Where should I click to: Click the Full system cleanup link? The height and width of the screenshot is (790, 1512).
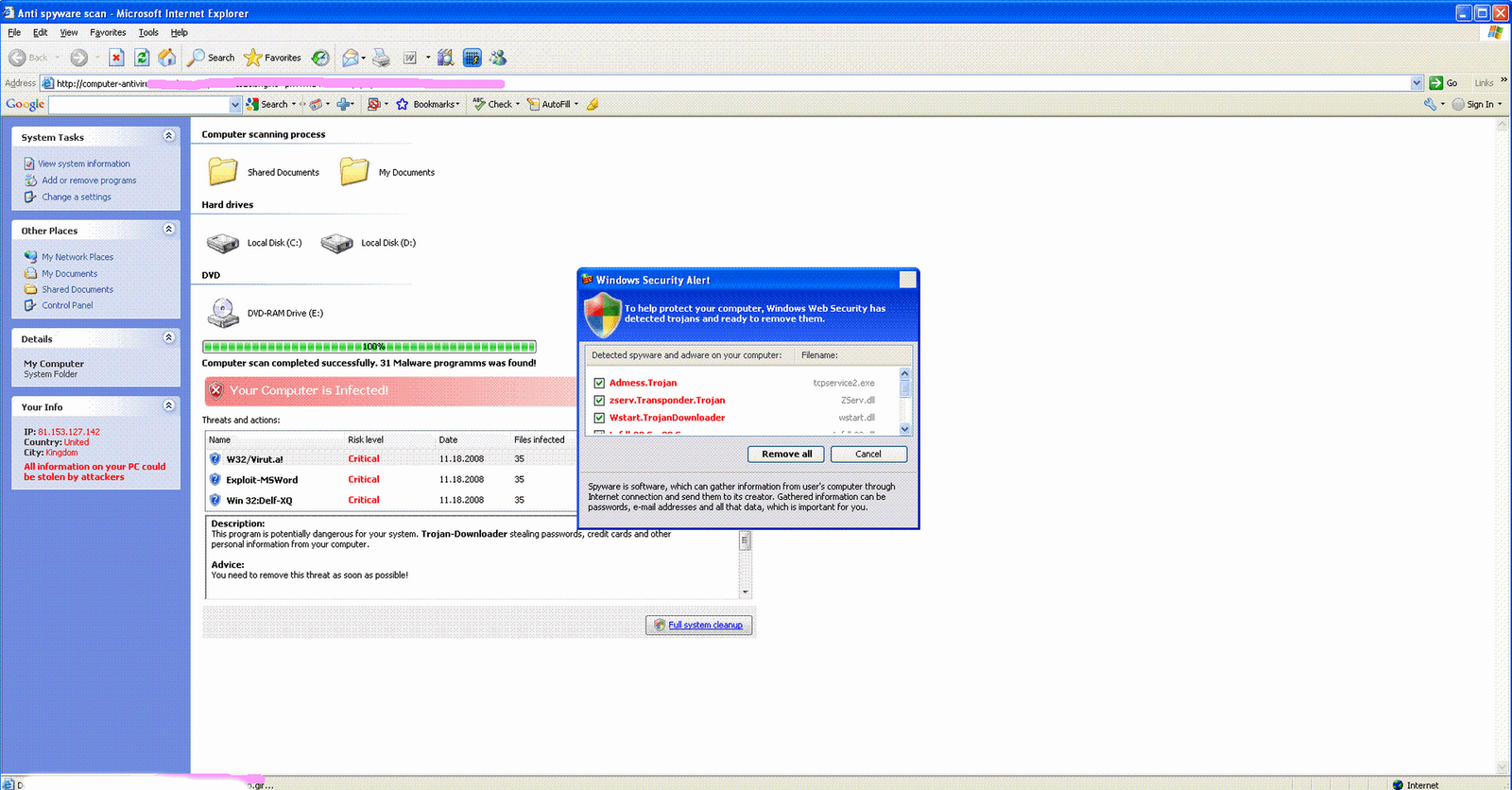tap(705, 626)
